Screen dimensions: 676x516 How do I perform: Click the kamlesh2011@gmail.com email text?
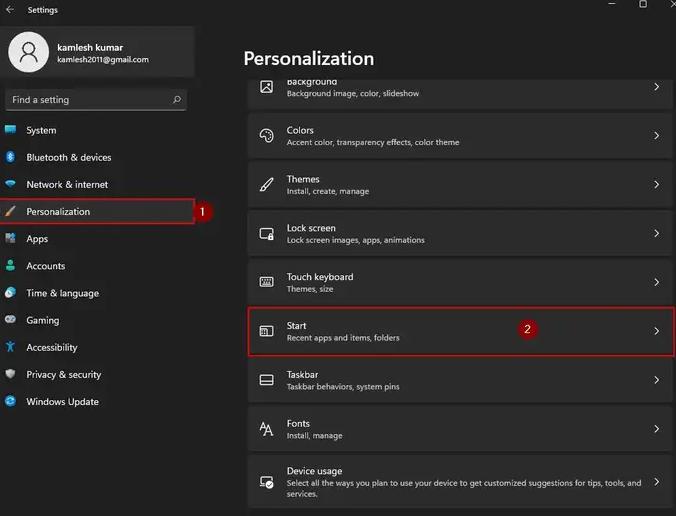click(x=103, y=59)
